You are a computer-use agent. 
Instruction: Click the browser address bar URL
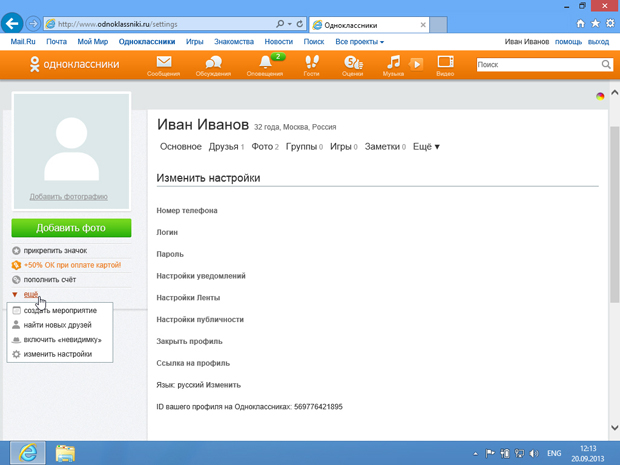[x=158, y=24]
